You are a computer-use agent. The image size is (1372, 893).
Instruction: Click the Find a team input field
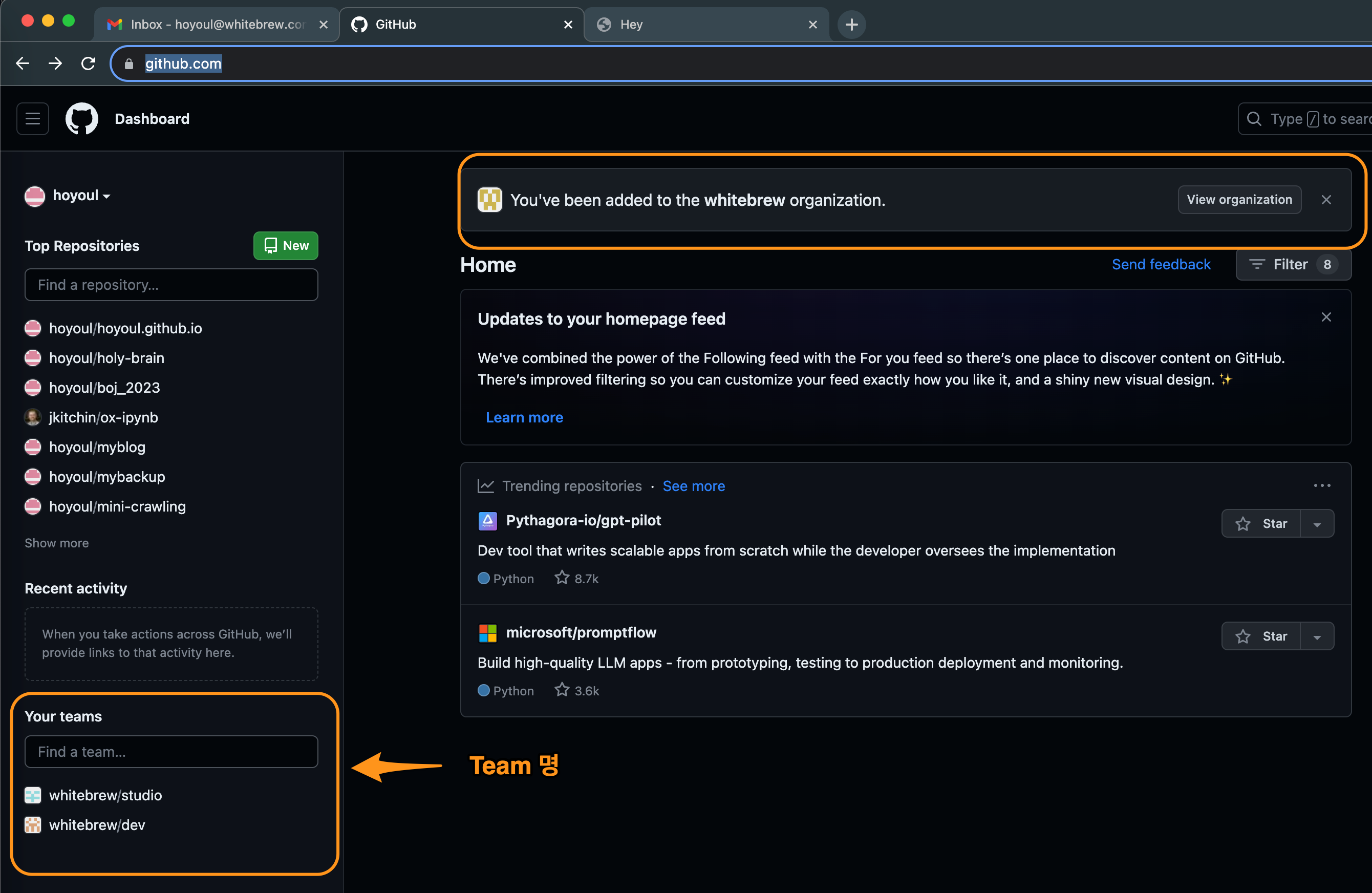171,751
